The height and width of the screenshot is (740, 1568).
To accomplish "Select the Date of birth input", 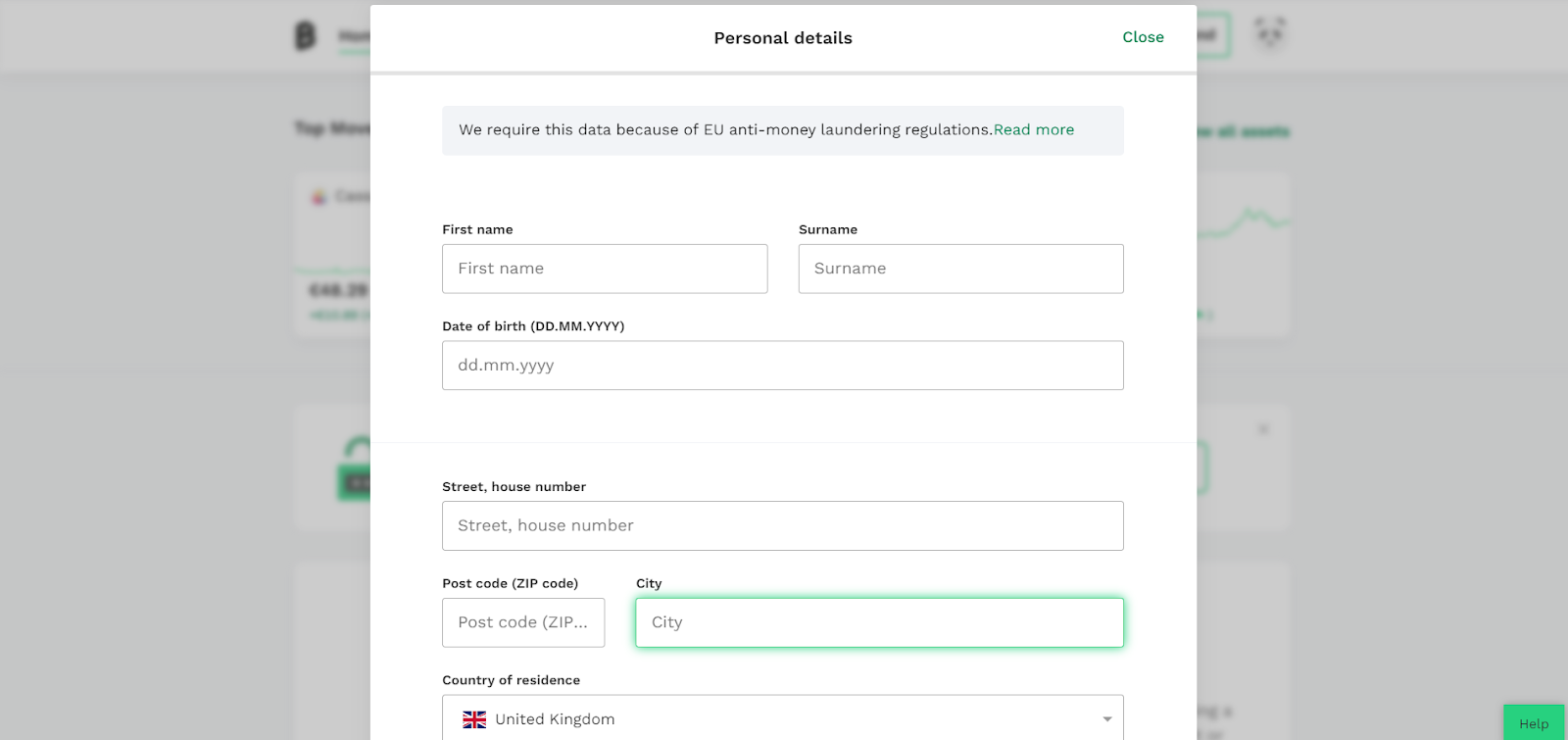I will [783, 366].
